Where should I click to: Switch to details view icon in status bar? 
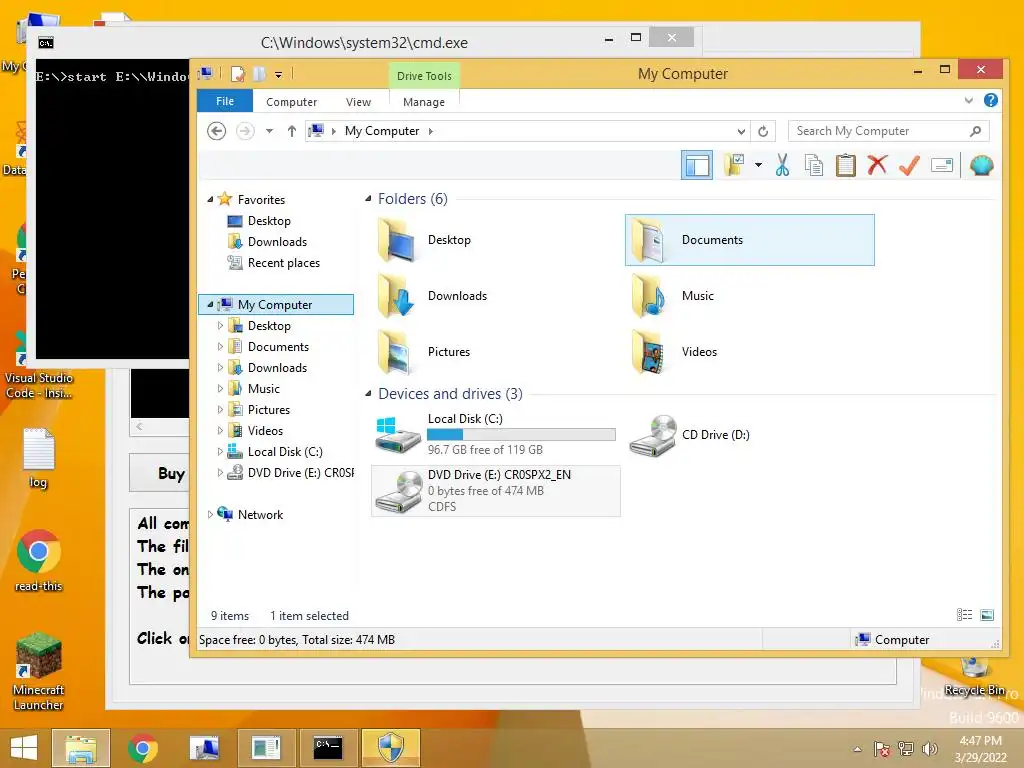coord(964,615)
